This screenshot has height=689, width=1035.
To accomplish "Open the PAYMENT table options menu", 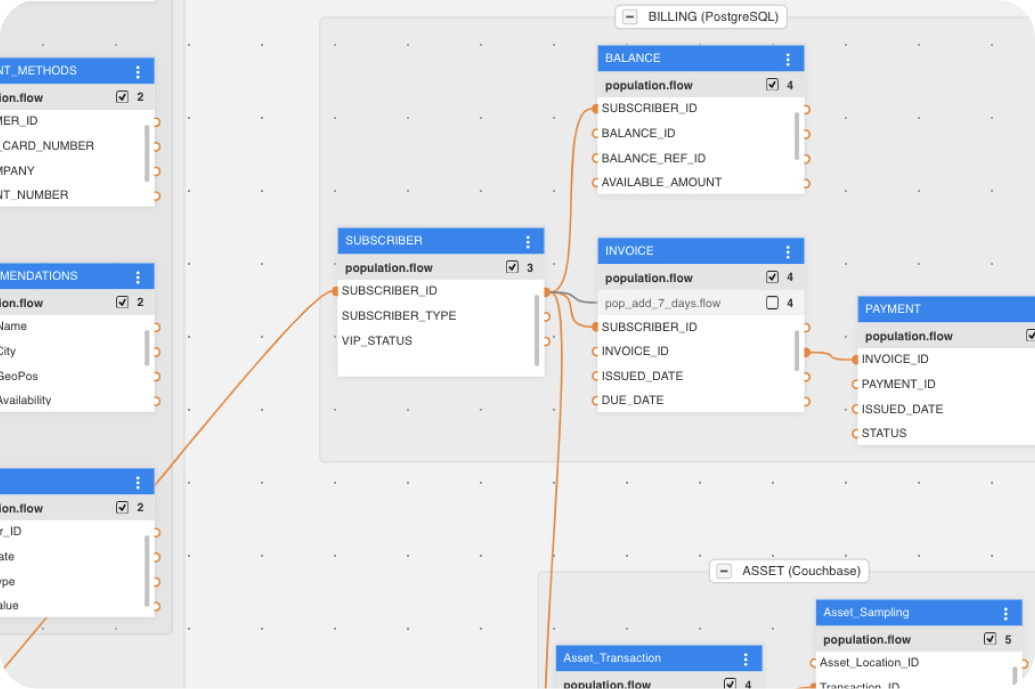I will pos(1030,309).
